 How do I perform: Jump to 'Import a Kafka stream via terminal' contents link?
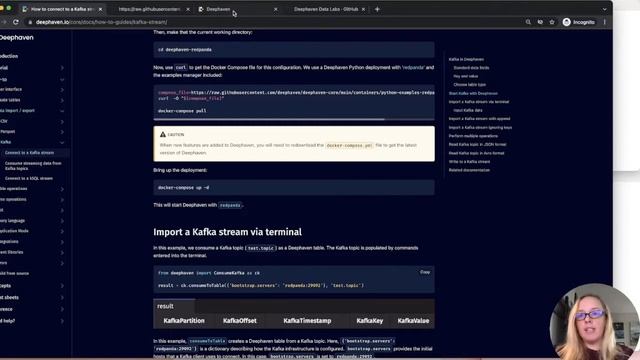(x=479, y=102)
